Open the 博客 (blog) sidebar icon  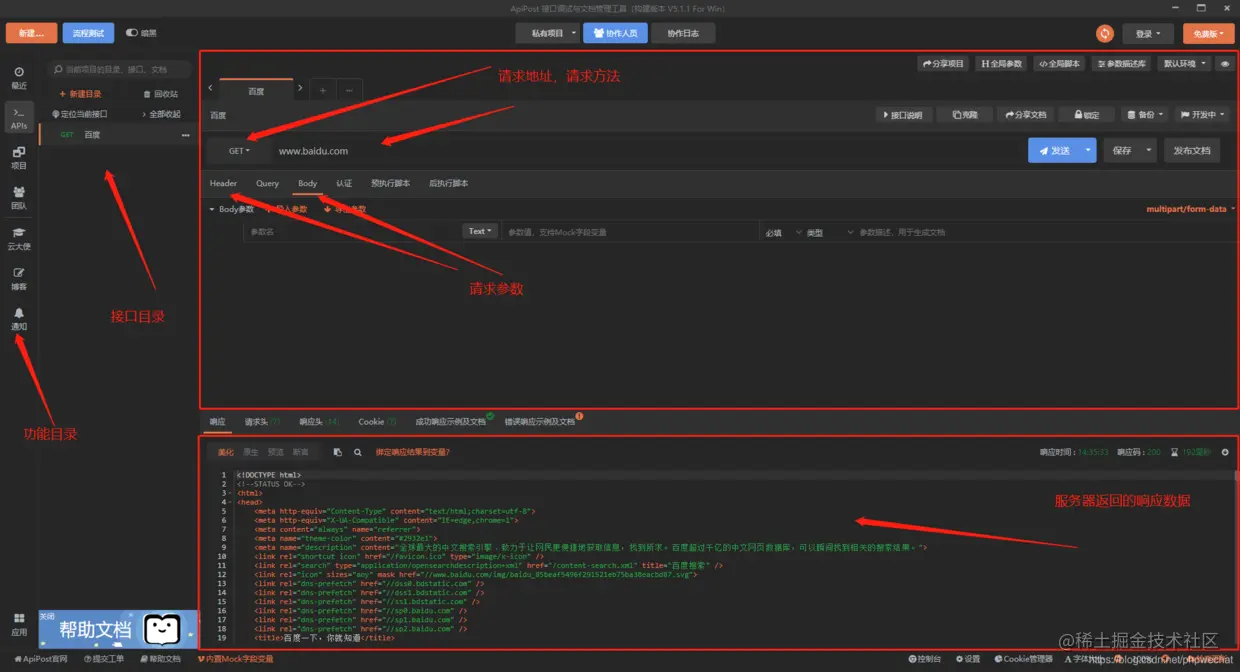pos(19,278)
